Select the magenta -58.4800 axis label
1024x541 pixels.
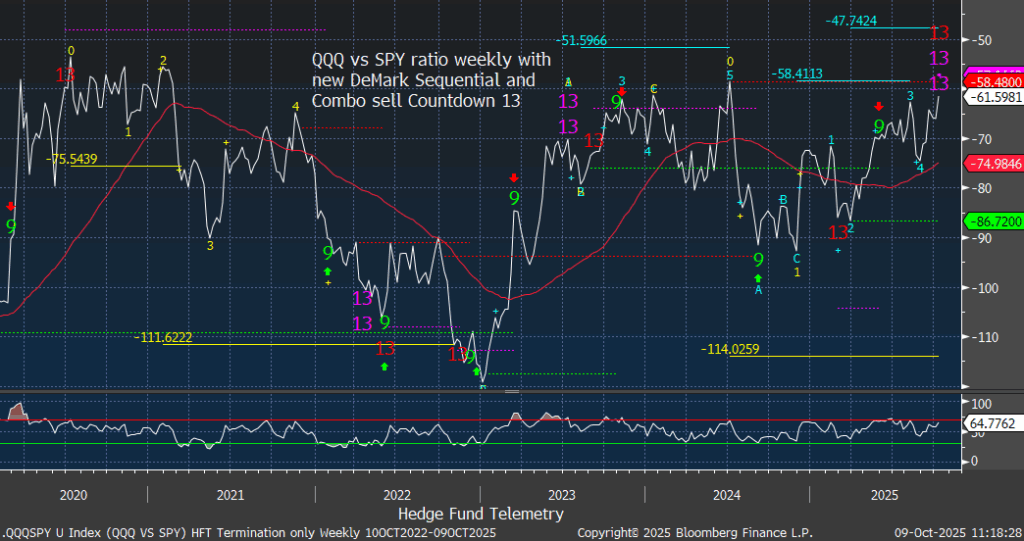991,80
